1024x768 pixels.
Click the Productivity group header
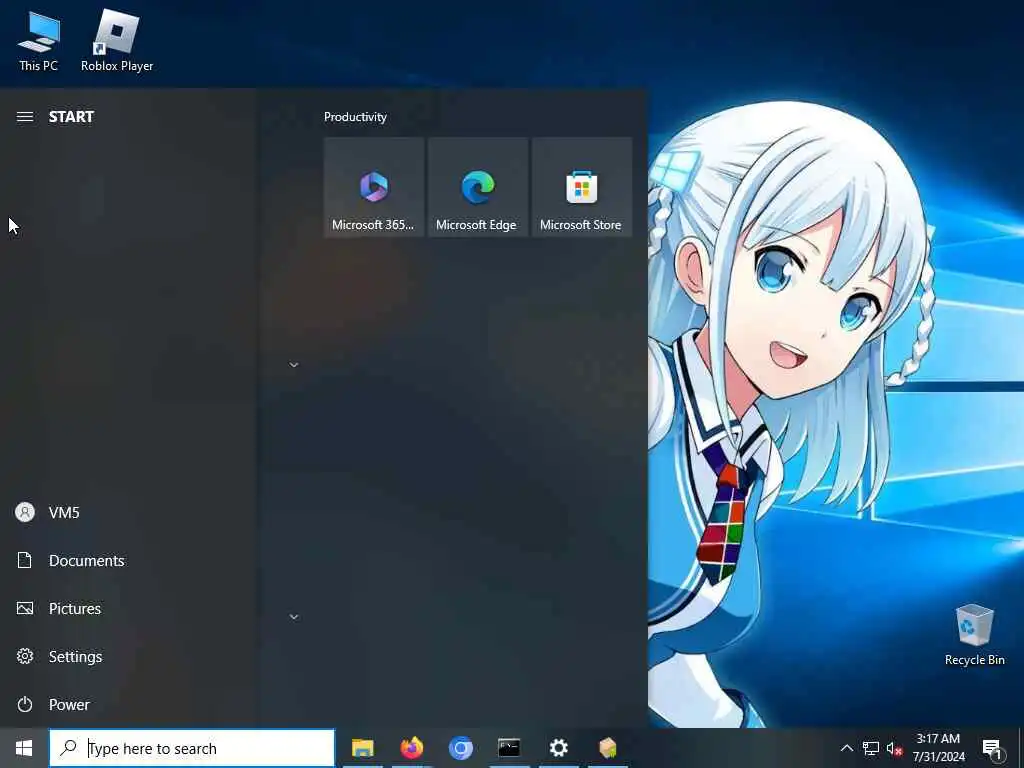(x=355, y=117)
